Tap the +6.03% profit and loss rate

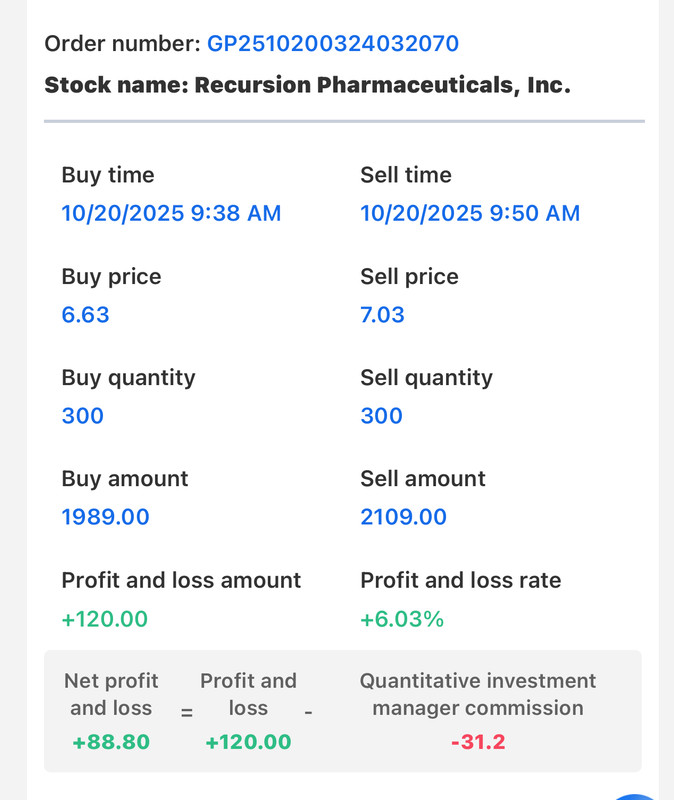401,619
